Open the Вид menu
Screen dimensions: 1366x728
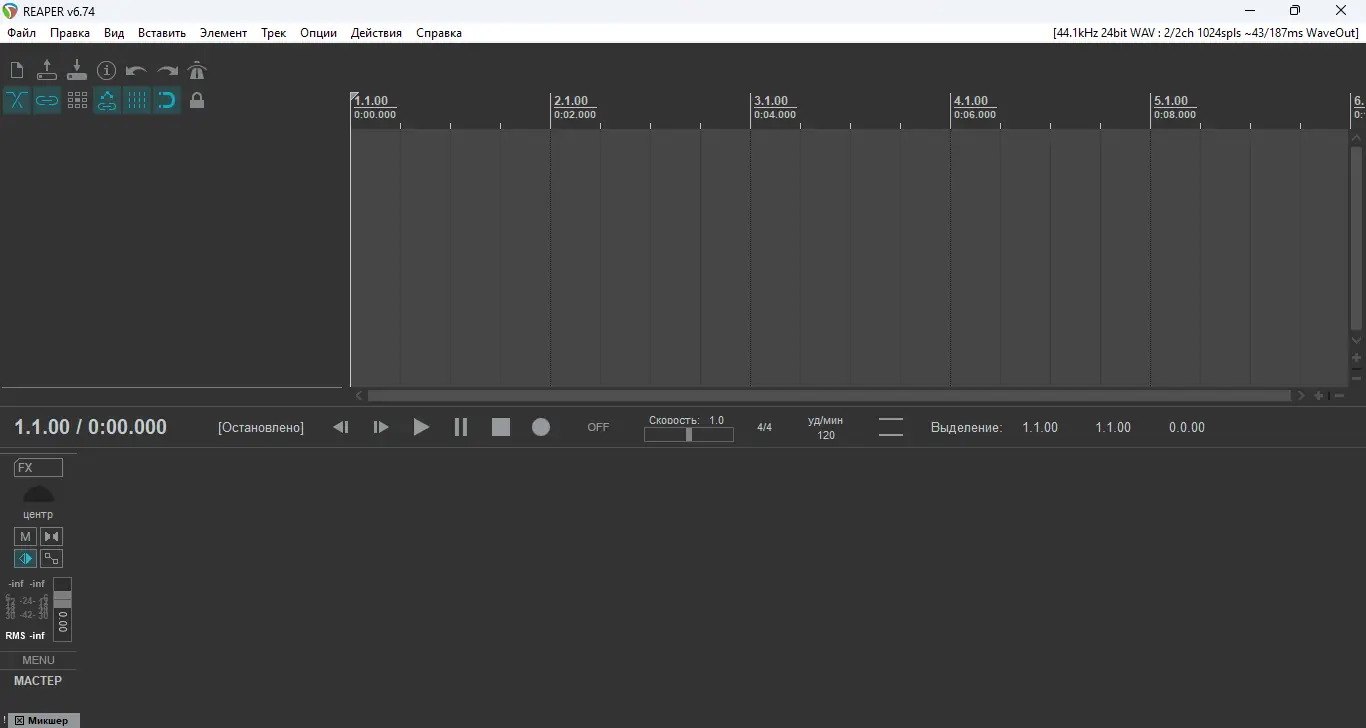(x=114, y=33)
